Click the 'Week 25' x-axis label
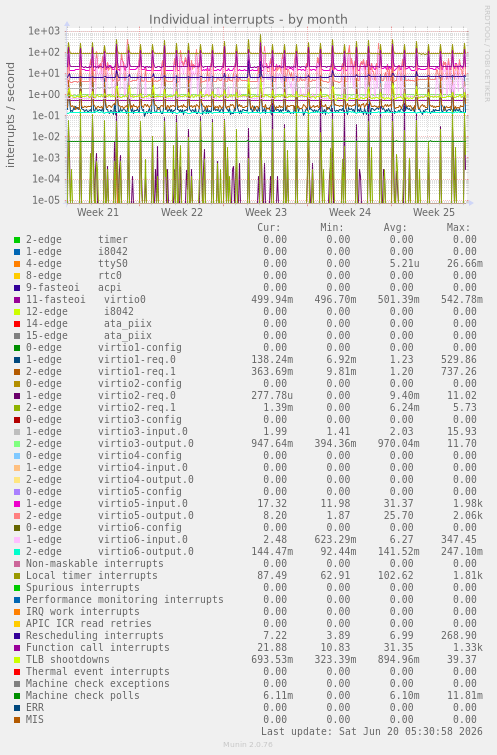 pos(433,212)
